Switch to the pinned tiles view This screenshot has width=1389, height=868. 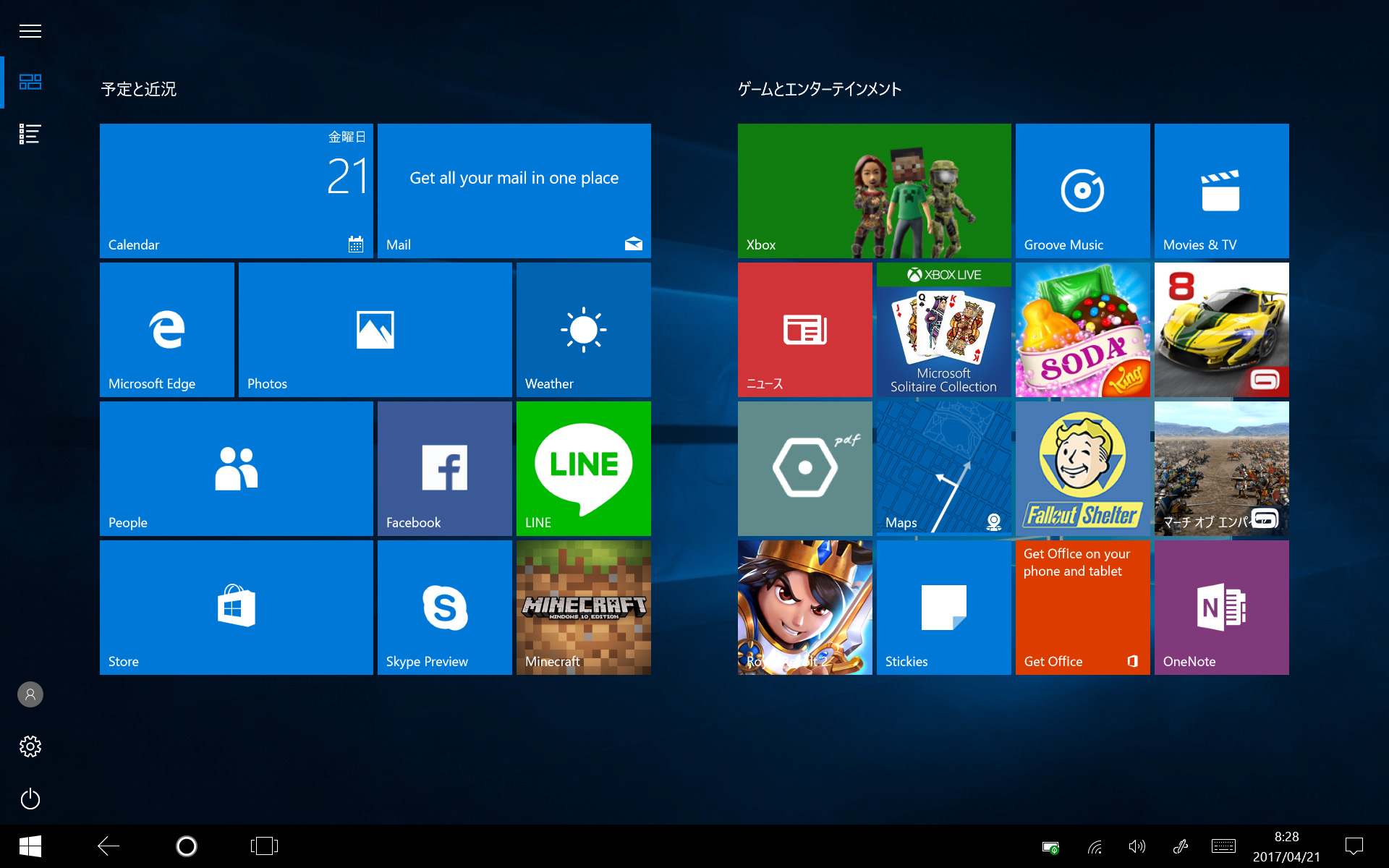tap(30, 82)
